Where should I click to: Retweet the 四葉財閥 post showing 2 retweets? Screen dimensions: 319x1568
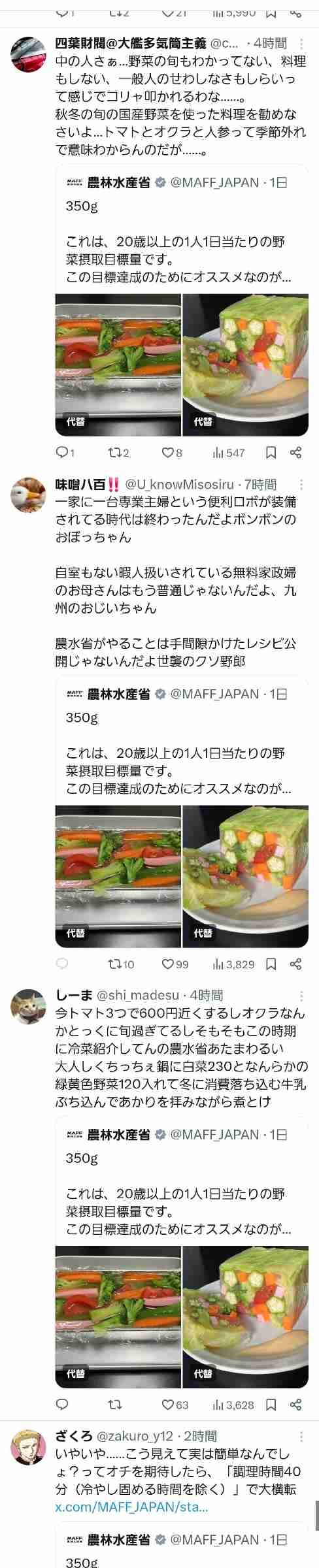point(118,453)
